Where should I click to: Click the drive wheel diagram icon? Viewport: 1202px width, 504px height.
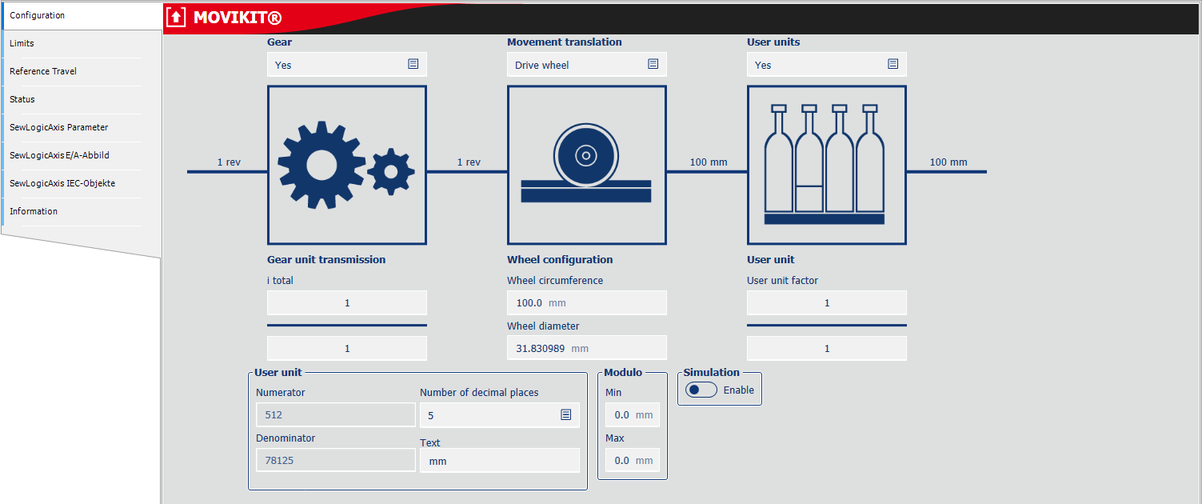586,165
